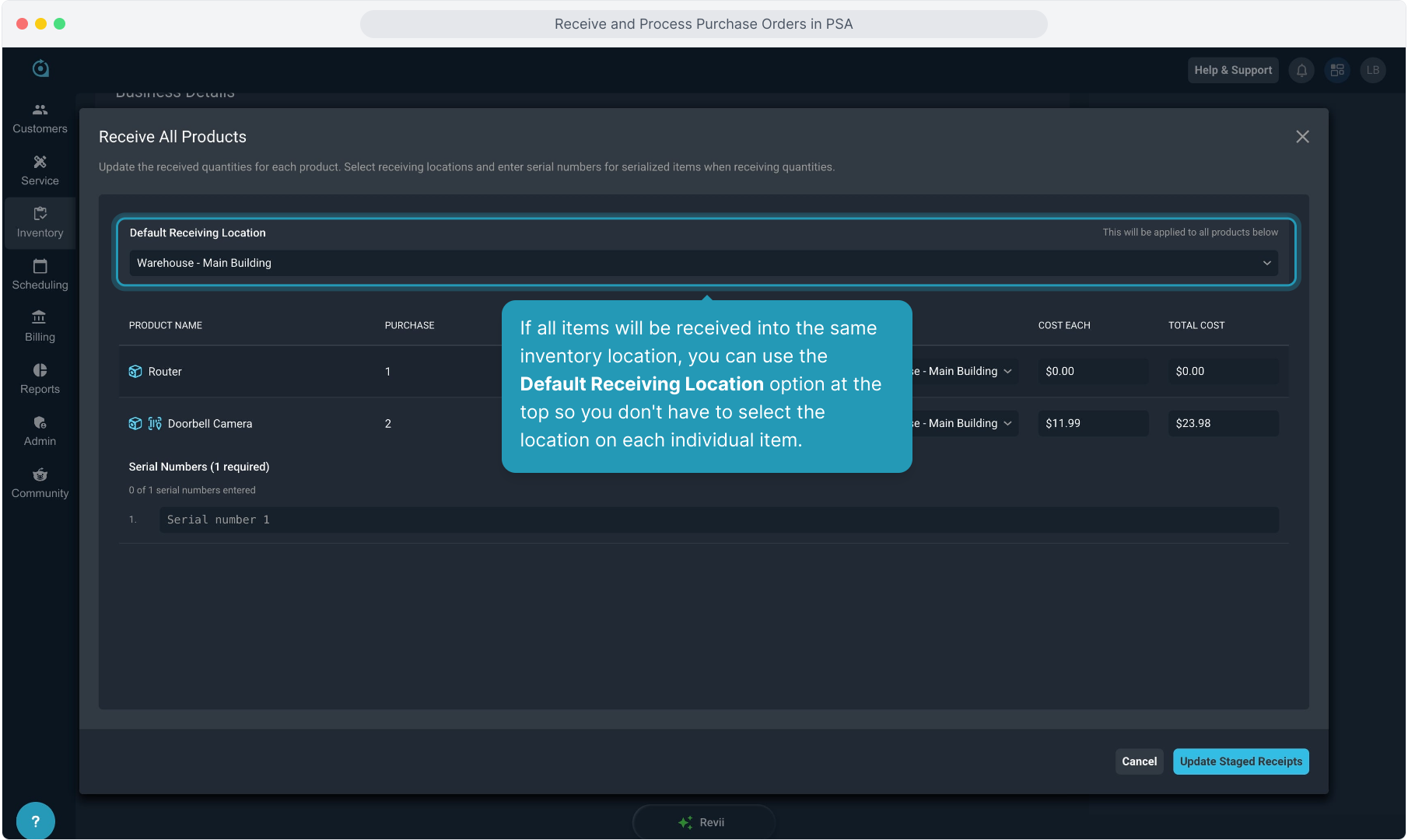This screenshot has width=1408, height=840.
Task: Click the Doorbell Camera serialized item icon
Action: [155, 424]
